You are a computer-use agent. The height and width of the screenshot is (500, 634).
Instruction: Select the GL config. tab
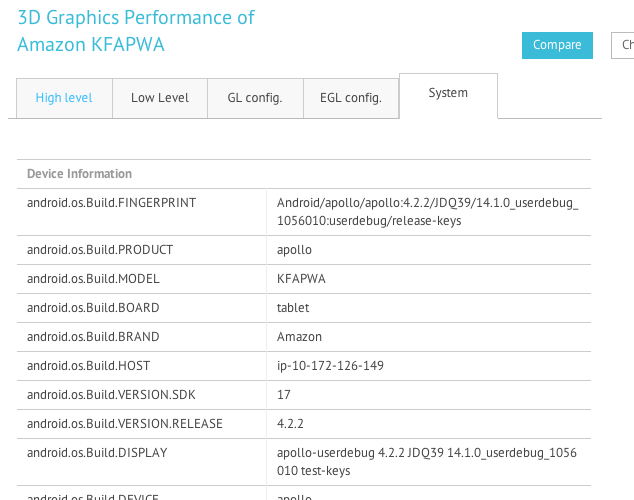[254, 98]
